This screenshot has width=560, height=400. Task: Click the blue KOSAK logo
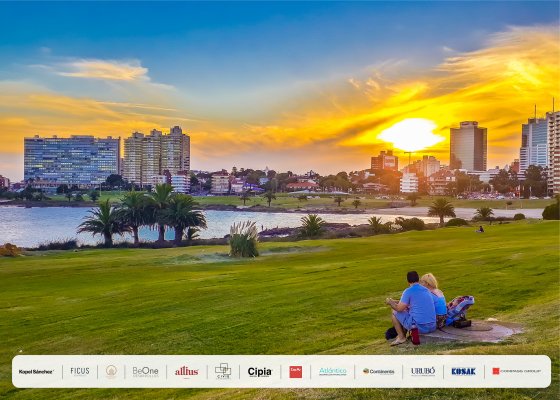463,371
